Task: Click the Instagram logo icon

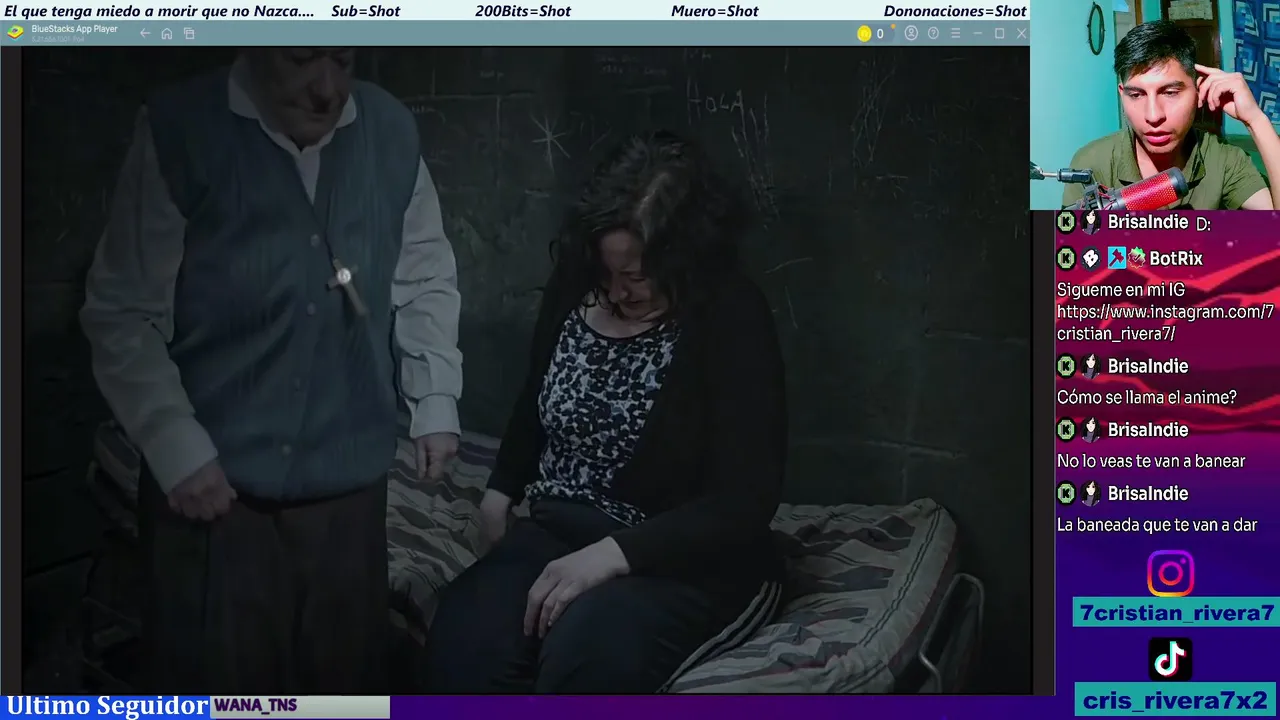Action: coord(1170,574)
